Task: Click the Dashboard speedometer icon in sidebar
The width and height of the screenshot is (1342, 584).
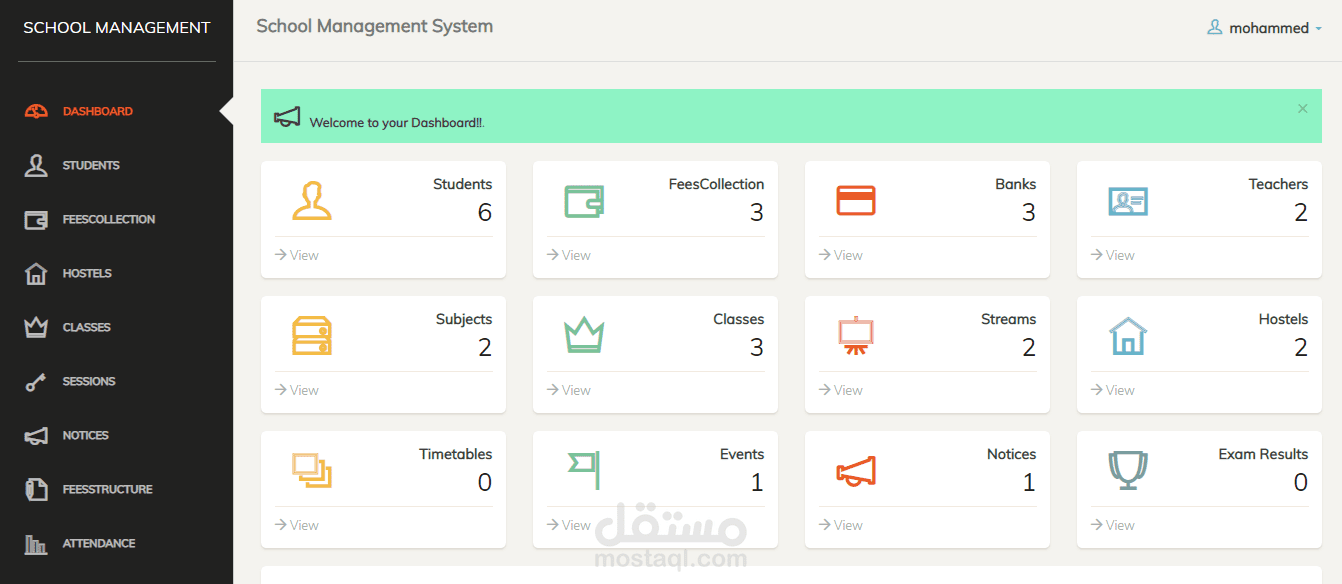Action: click(x=36, y=111)
